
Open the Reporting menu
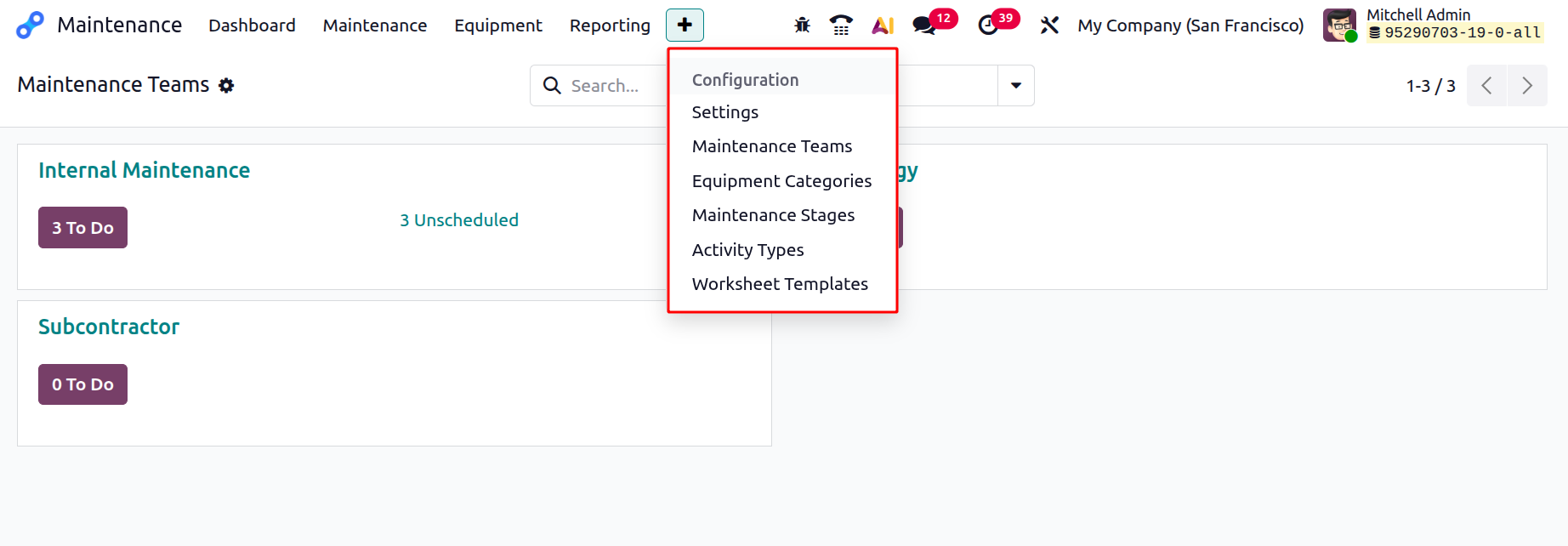(610, 26)
